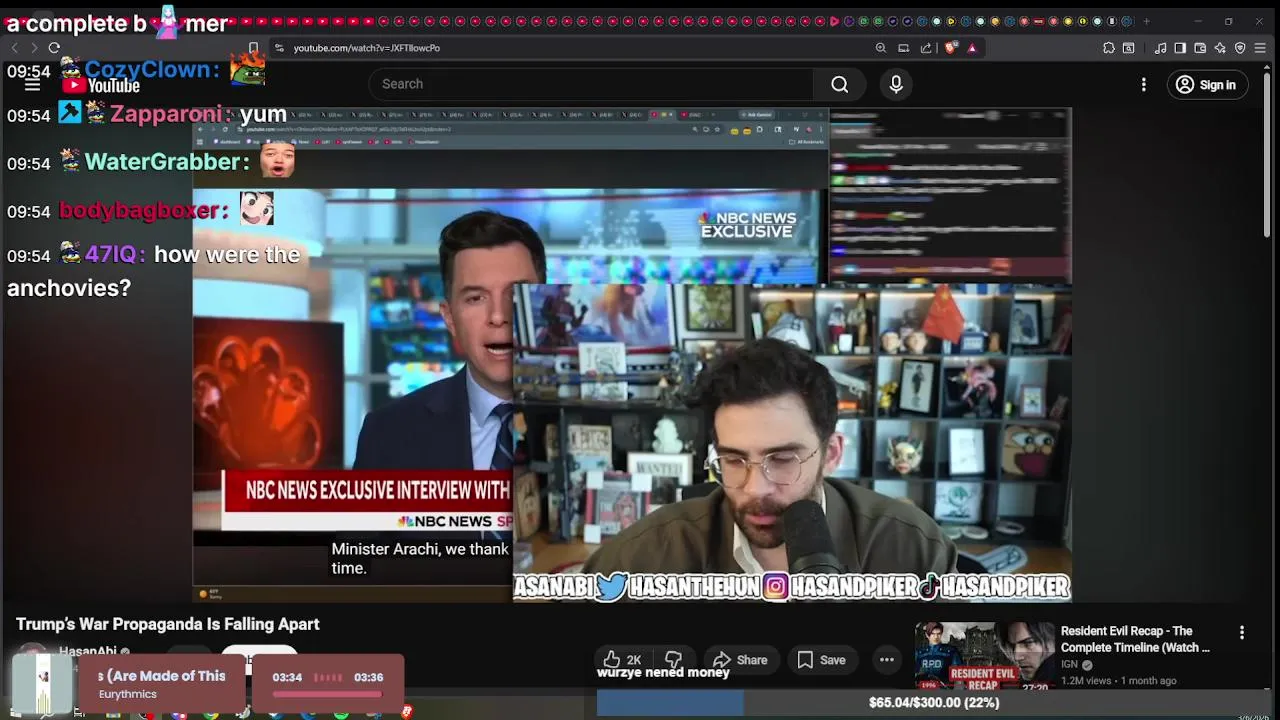1280x720 pixels.
Task: Click the NBC NEWS EXCLUSIVE logo in video
Action: click(747, 225)
